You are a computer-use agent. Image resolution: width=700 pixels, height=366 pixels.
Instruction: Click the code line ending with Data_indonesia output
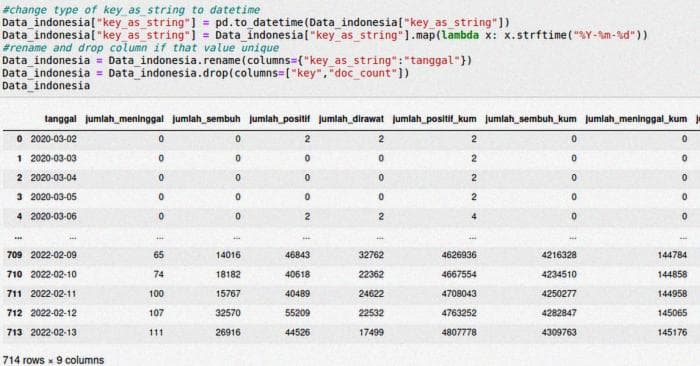(x=46, y=85)
